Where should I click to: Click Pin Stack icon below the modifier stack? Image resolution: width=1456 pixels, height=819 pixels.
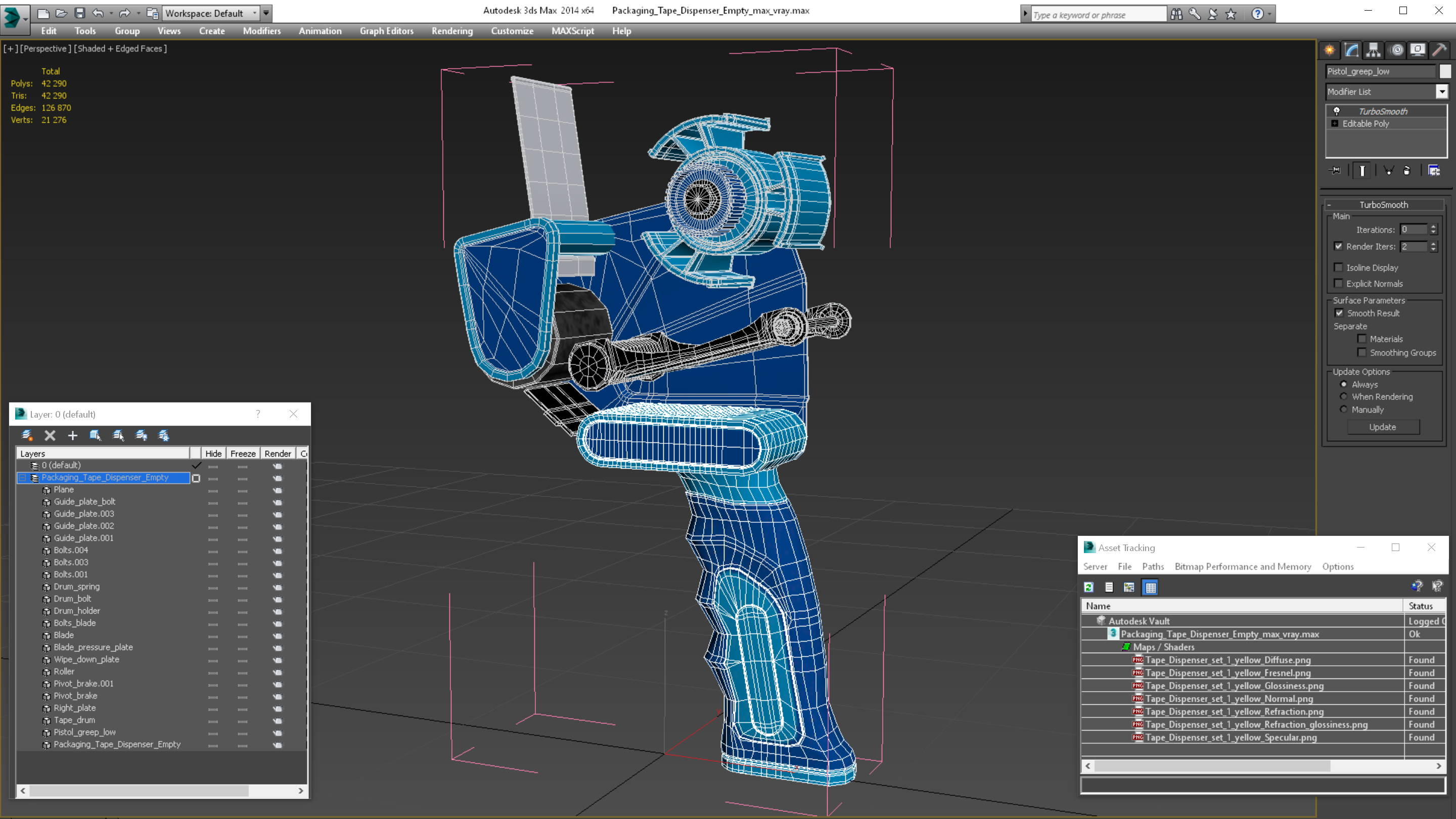[x=1336, y=170]
